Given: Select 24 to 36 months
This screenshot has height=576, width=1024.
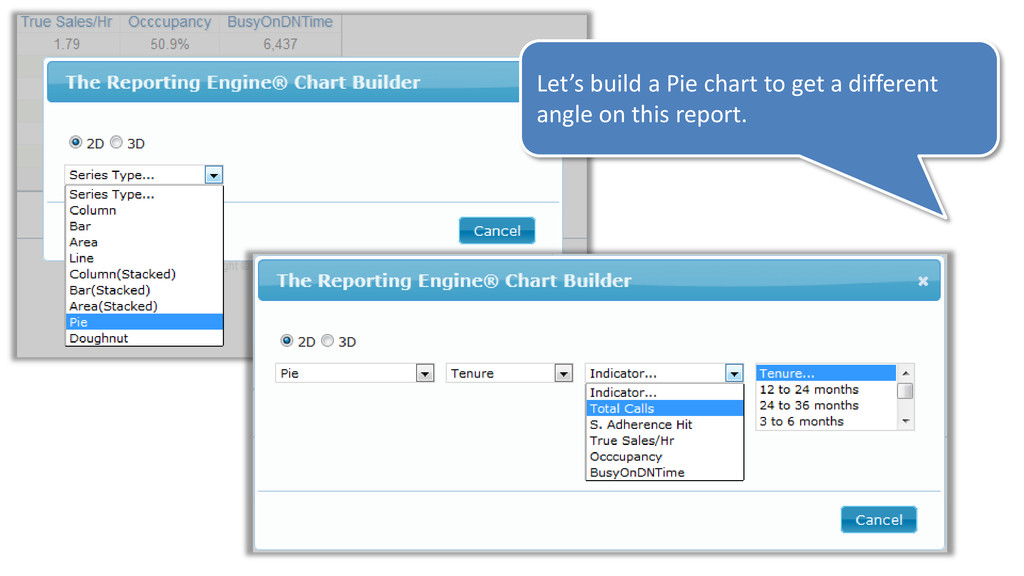Looking at the screenshot, I should 826,406.
